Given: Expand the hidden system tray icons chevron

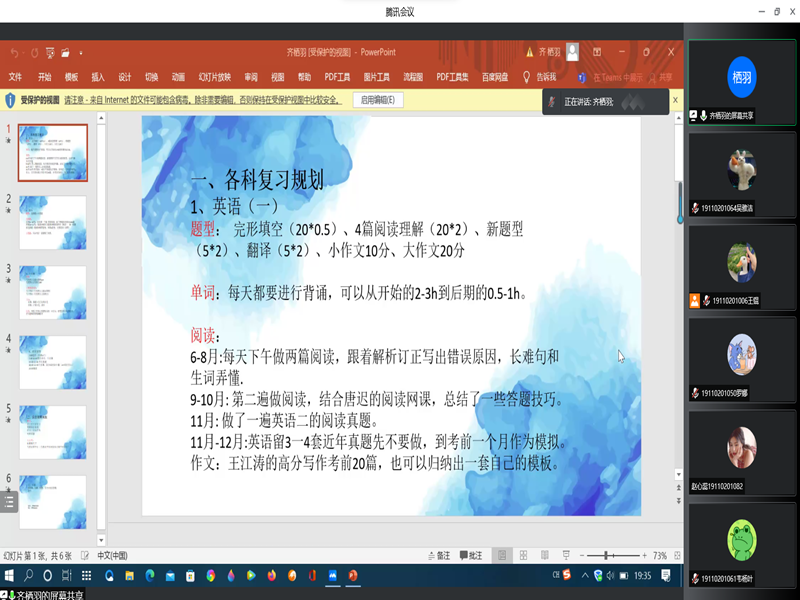Looking at the screenshot, I should point(583,575).
